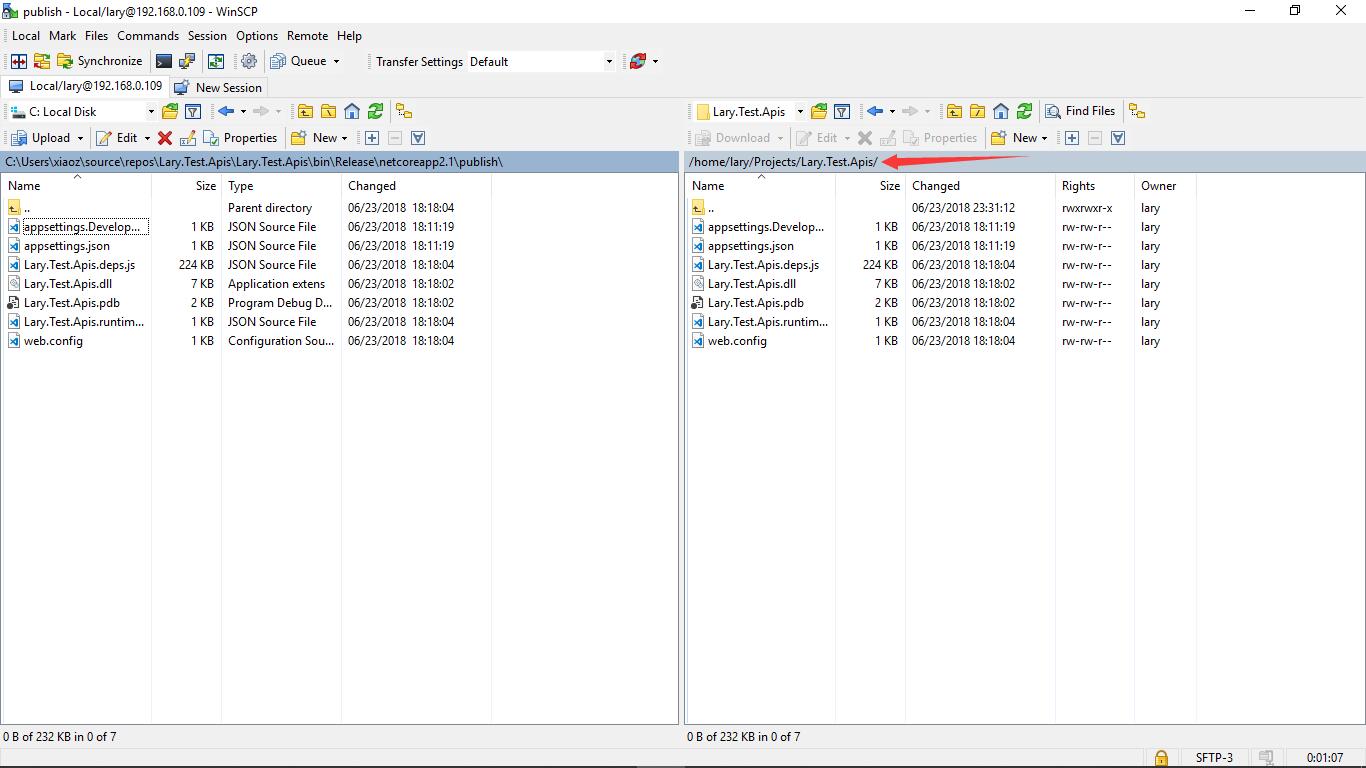Open the Help menu

point(349,35)
